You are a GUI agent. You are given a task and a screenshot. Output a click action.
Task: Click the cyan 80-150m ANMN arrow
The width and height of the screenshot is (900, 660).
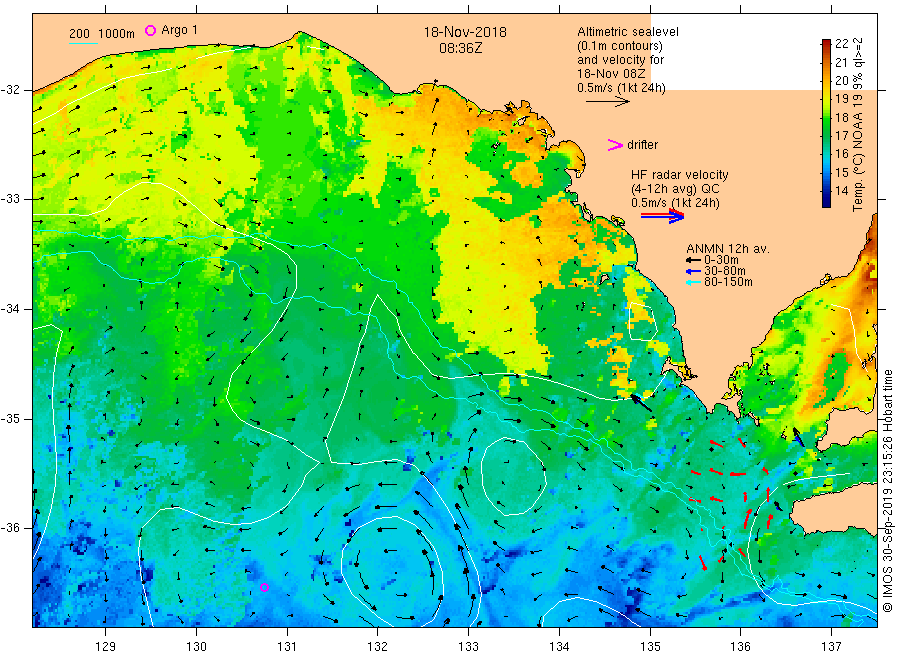(693, 282)
